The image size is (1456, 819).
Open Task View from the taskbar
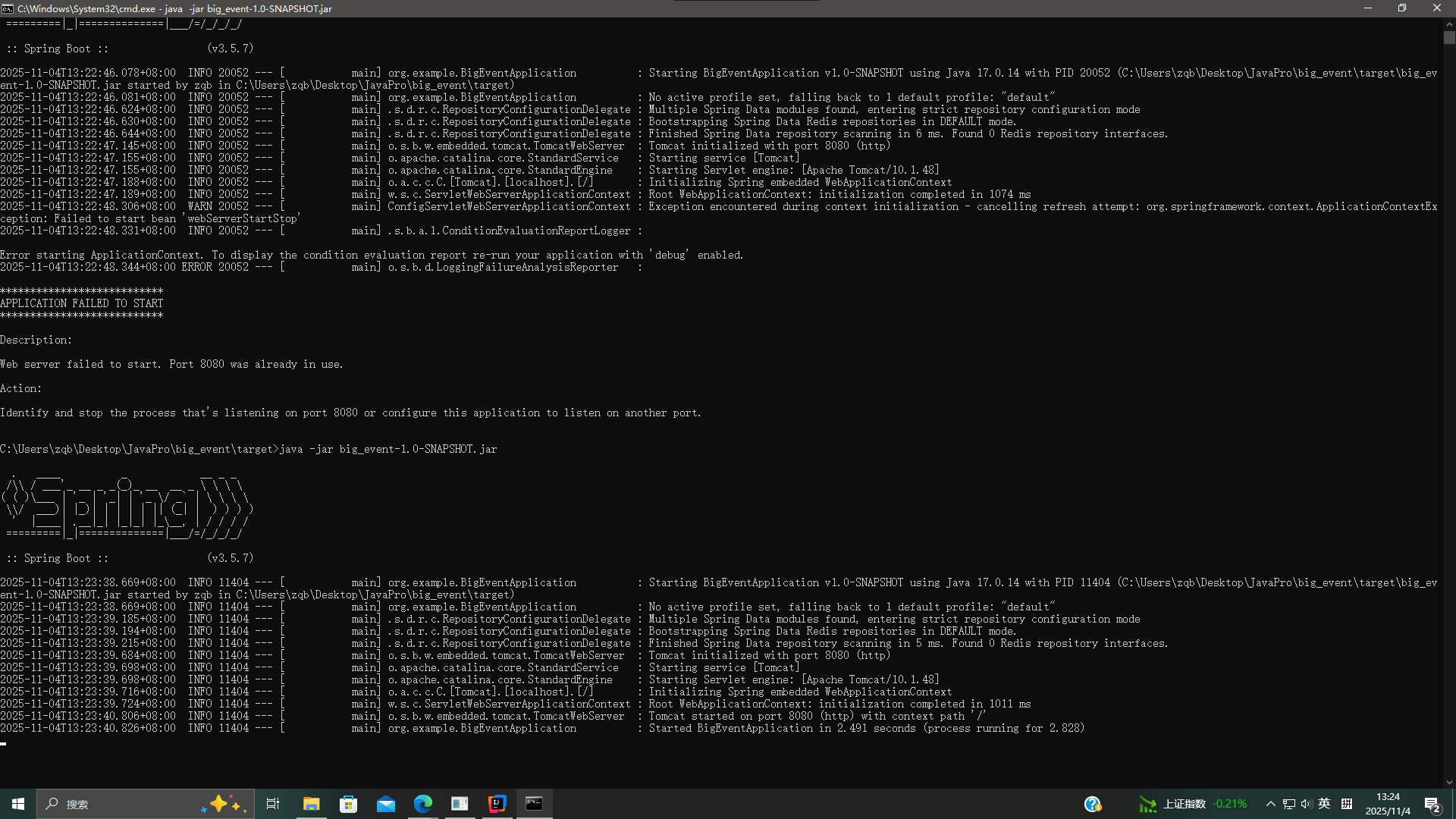click(273, 804)
